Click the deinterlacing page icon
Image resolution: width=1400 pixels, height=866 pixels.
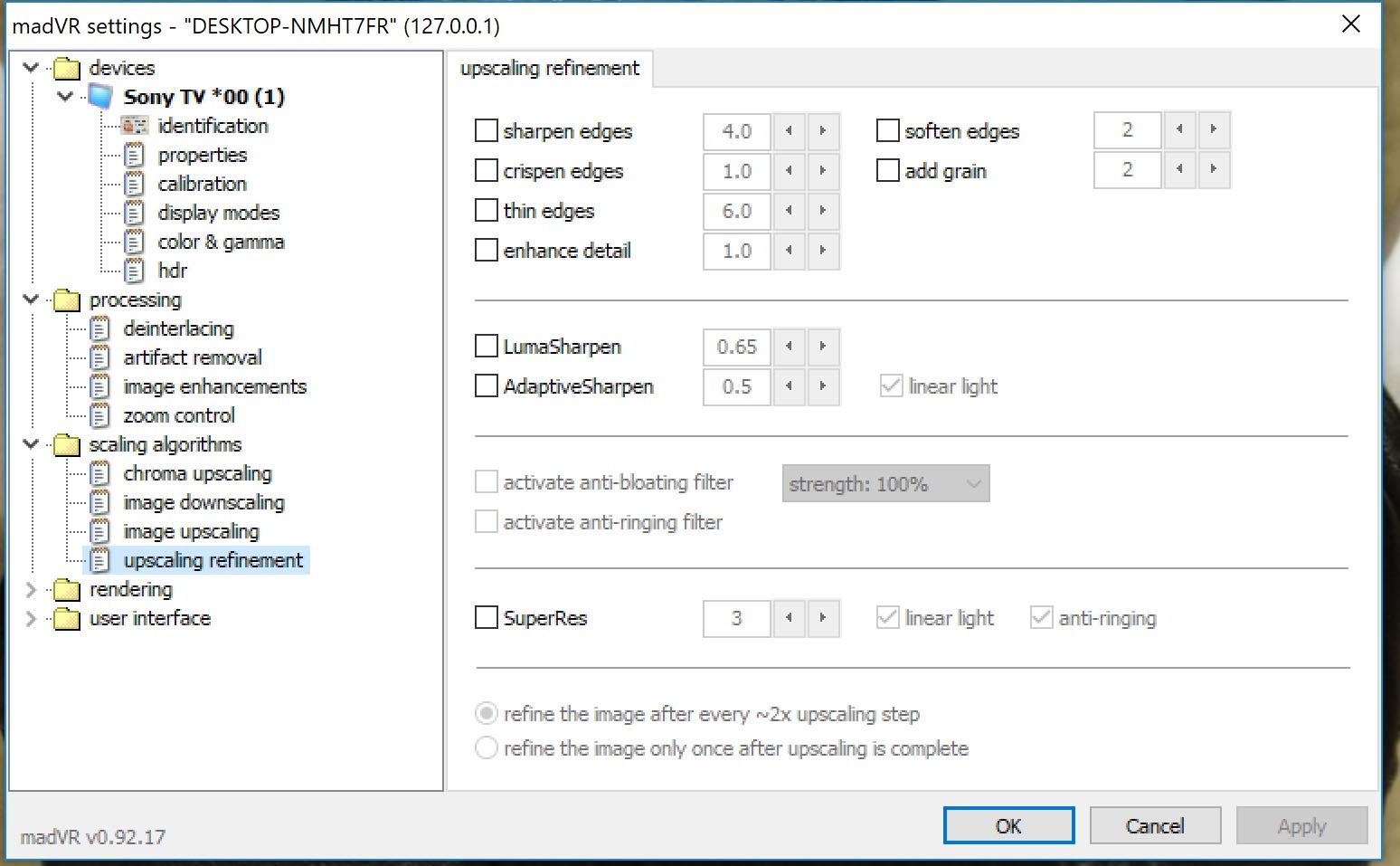coord(99,328)
